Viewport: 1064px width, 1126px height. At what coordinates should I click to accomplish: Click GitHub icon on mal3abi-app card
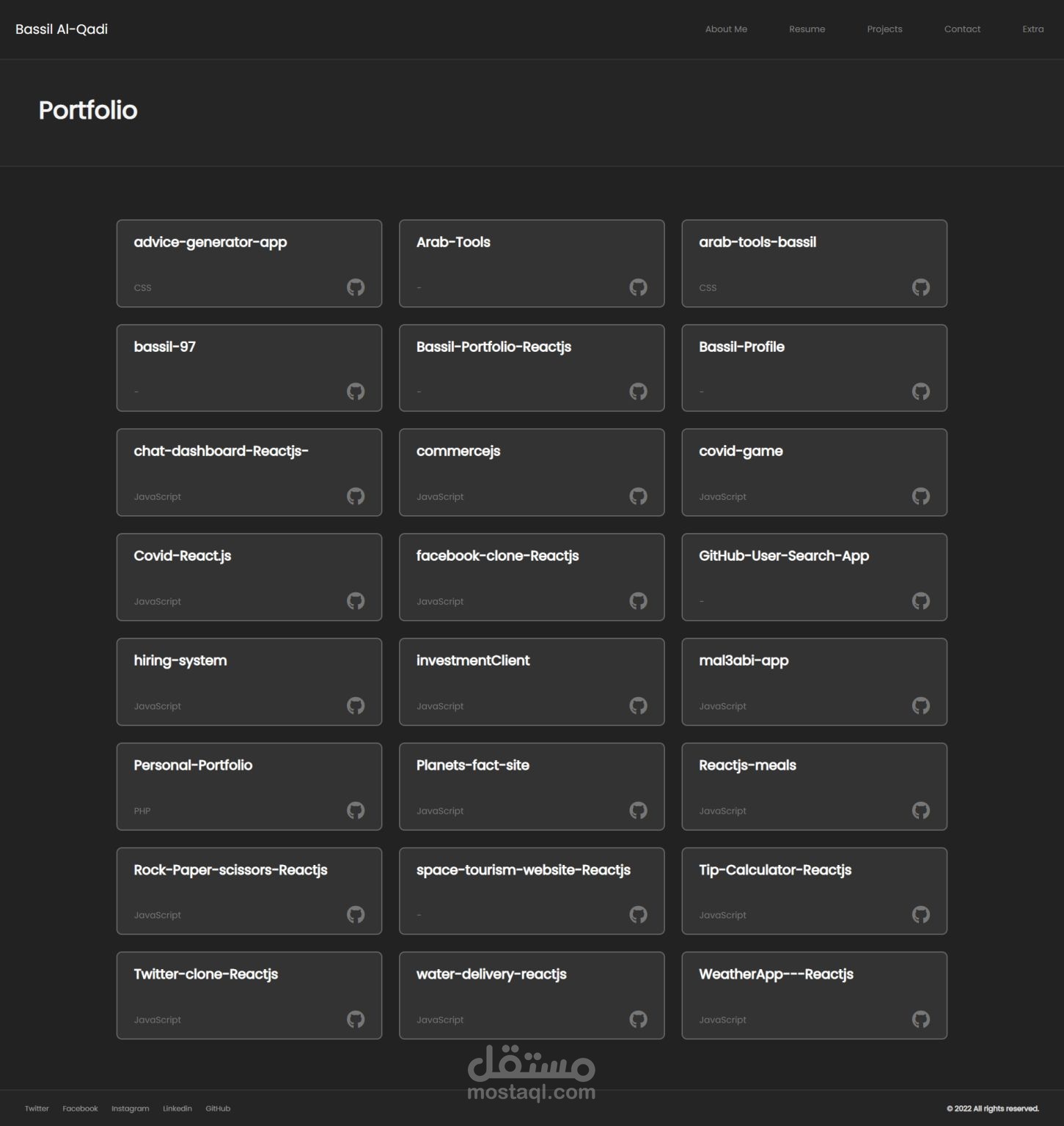tap(921, 706)
